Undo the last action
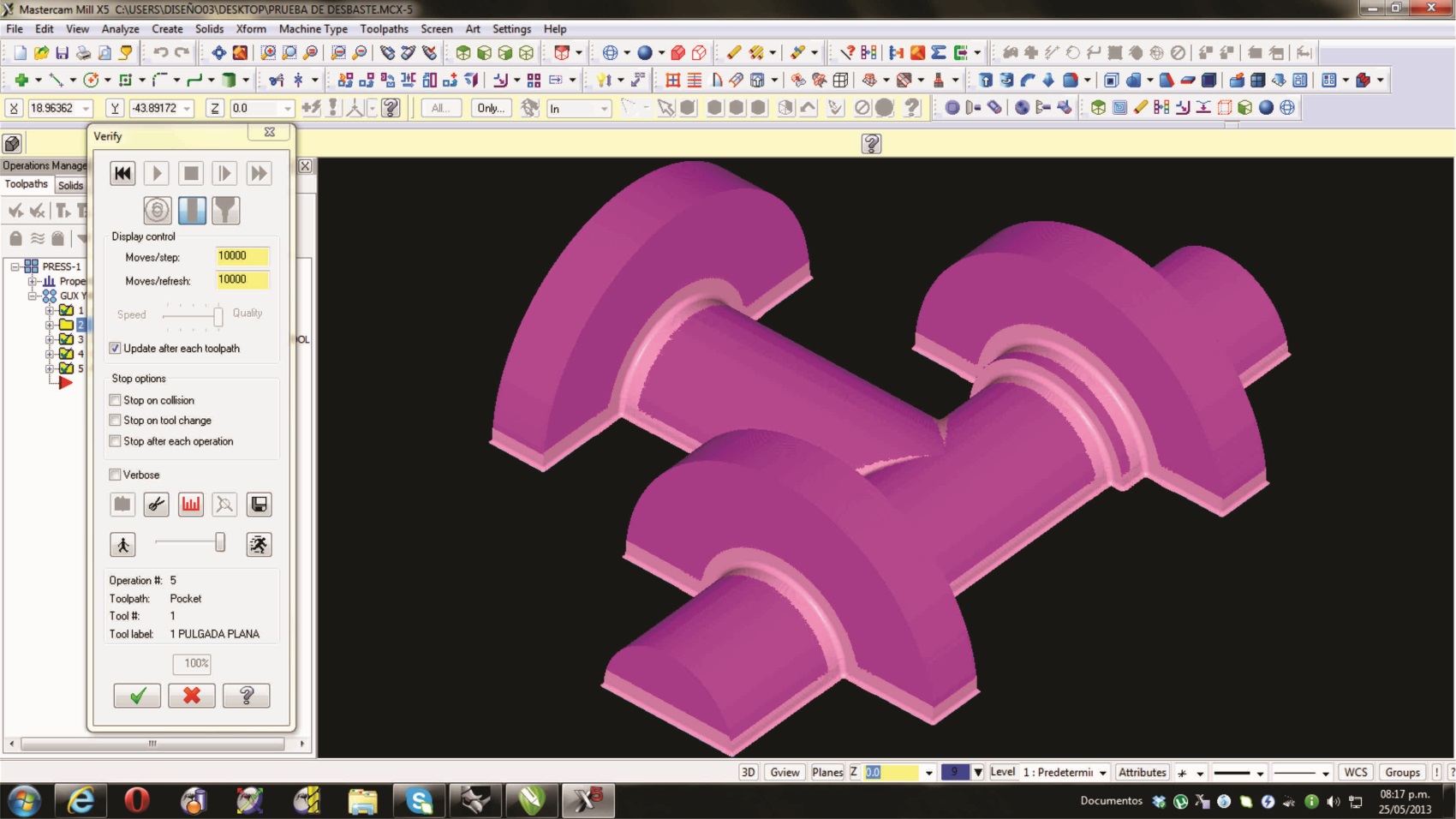Screen dimensions: 1456x819 tap(160, 53)
